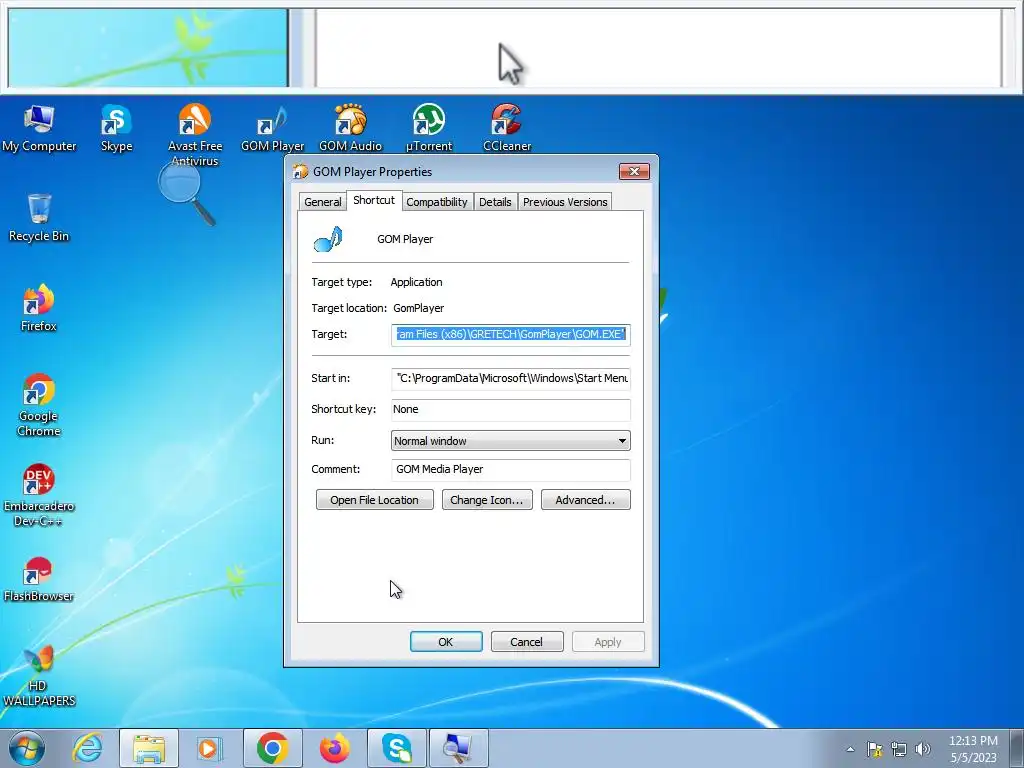
Task: Select GOM Audio desktop shortcut
Action: [x=350, y=128]
